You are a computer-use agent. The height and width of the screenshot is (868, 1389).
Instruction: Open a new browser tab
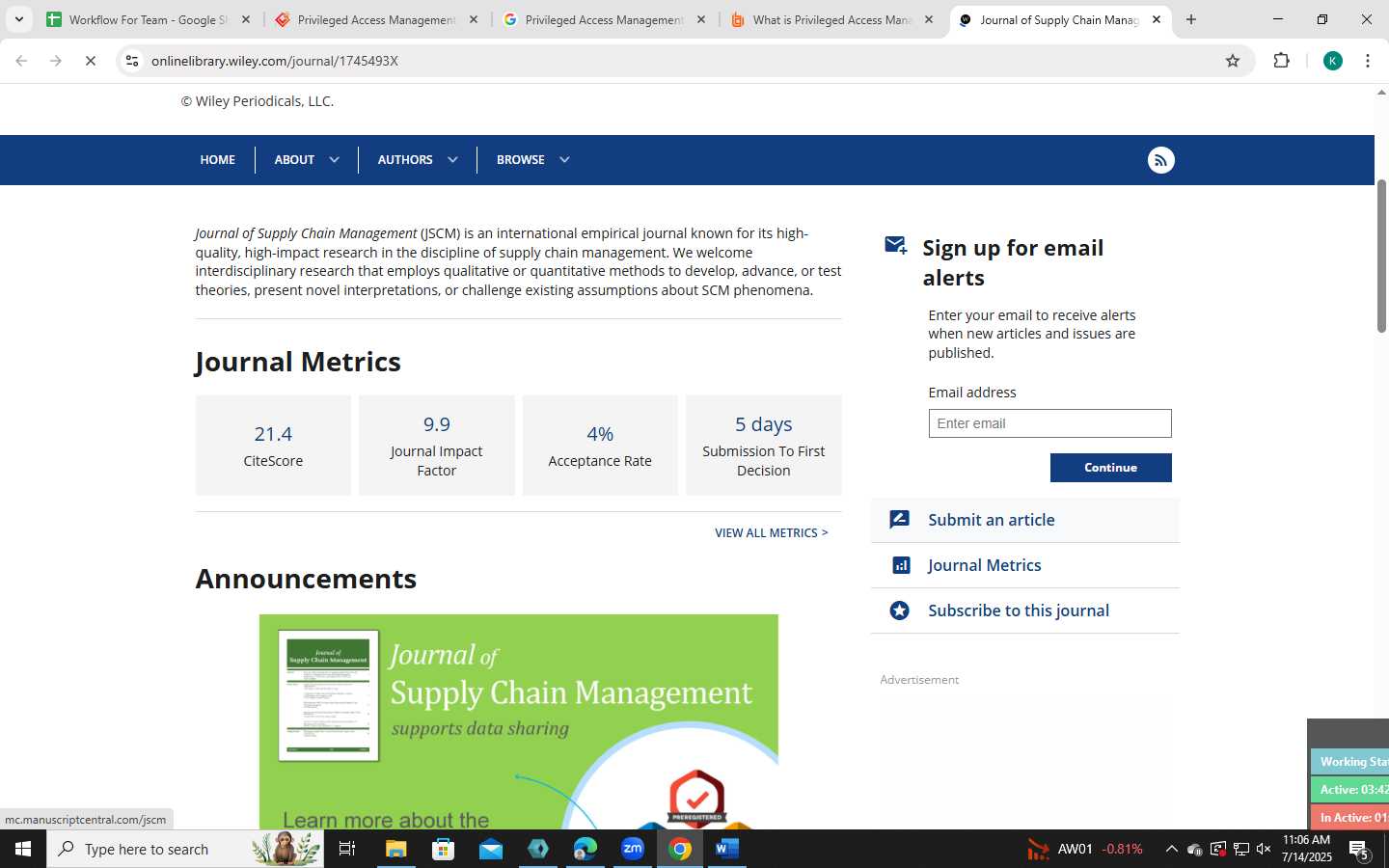pos(1191,19)
